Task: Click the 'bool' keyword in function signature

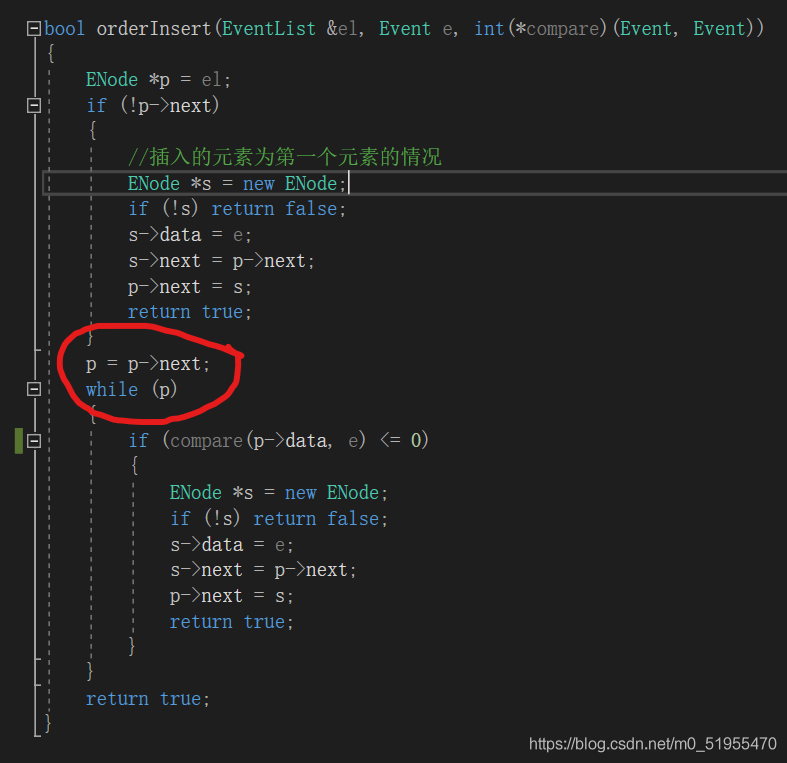Action: click(64, 29)
